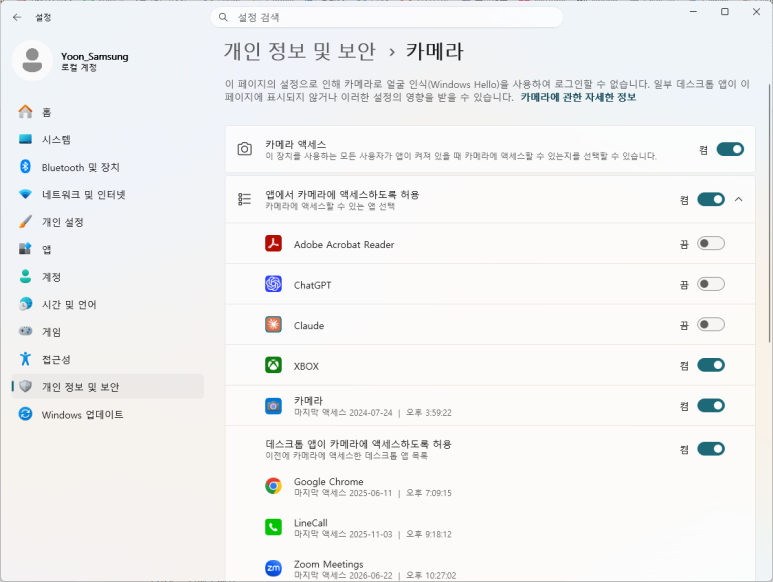Open the 홈 page in sidebar

point(107,112)
